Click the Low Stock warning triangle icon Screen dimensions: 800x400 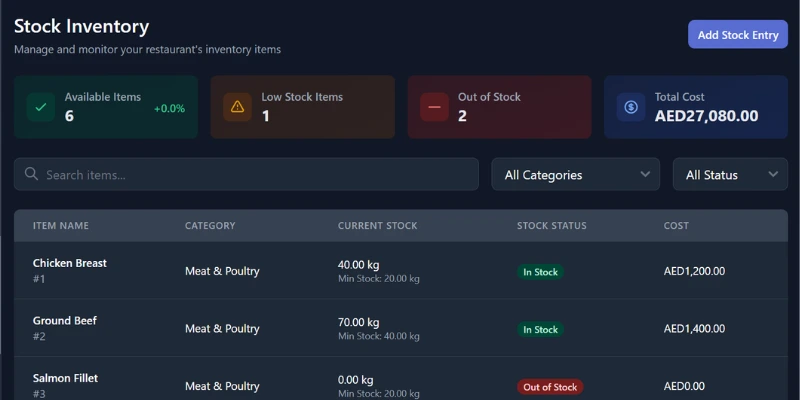pyautogui.click(x=237, y=106)
